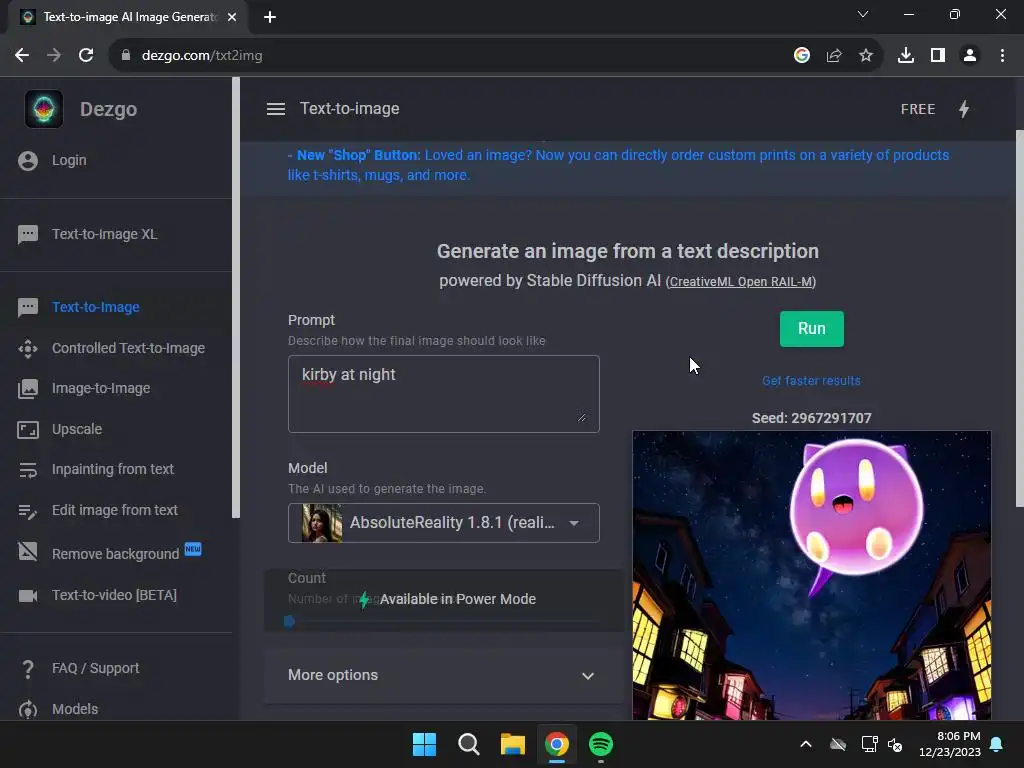Open Inpainting from text page
The image size is (1024, 768).
[x=112, y=470]
